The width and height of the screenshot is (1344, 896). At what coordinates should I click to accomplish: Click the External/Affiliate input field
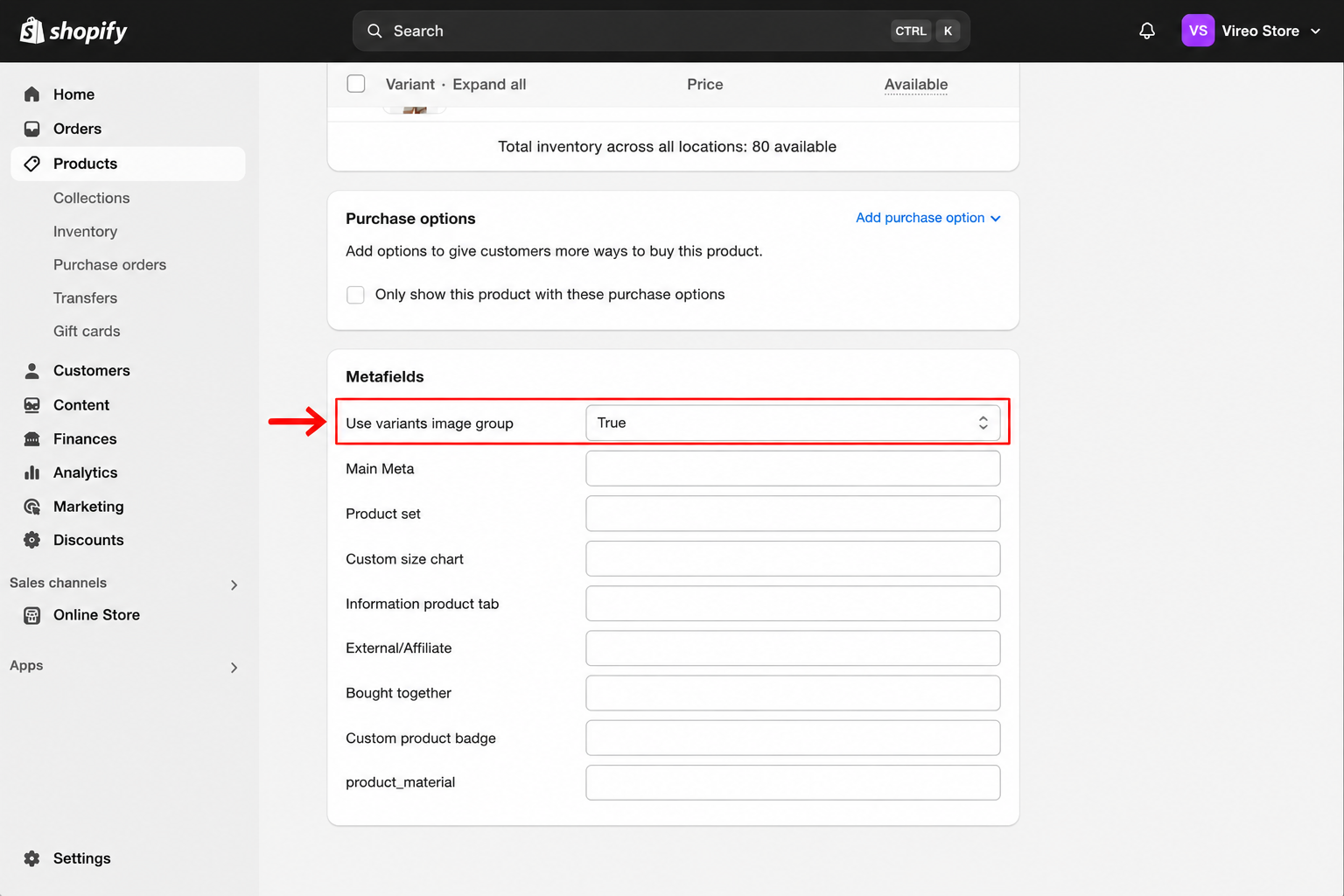[x=793, y=648]
